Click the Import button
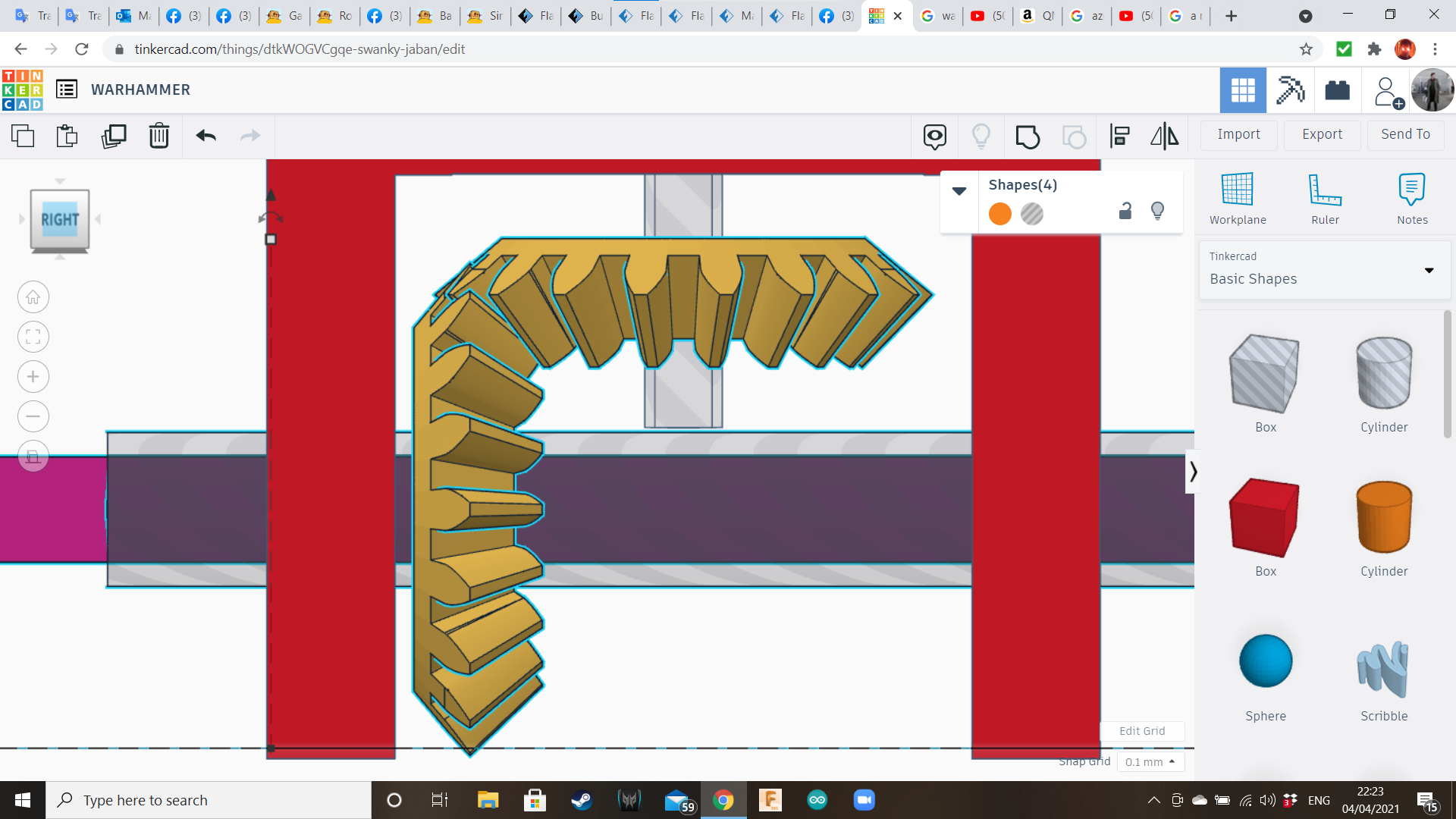 (1238, 134)
